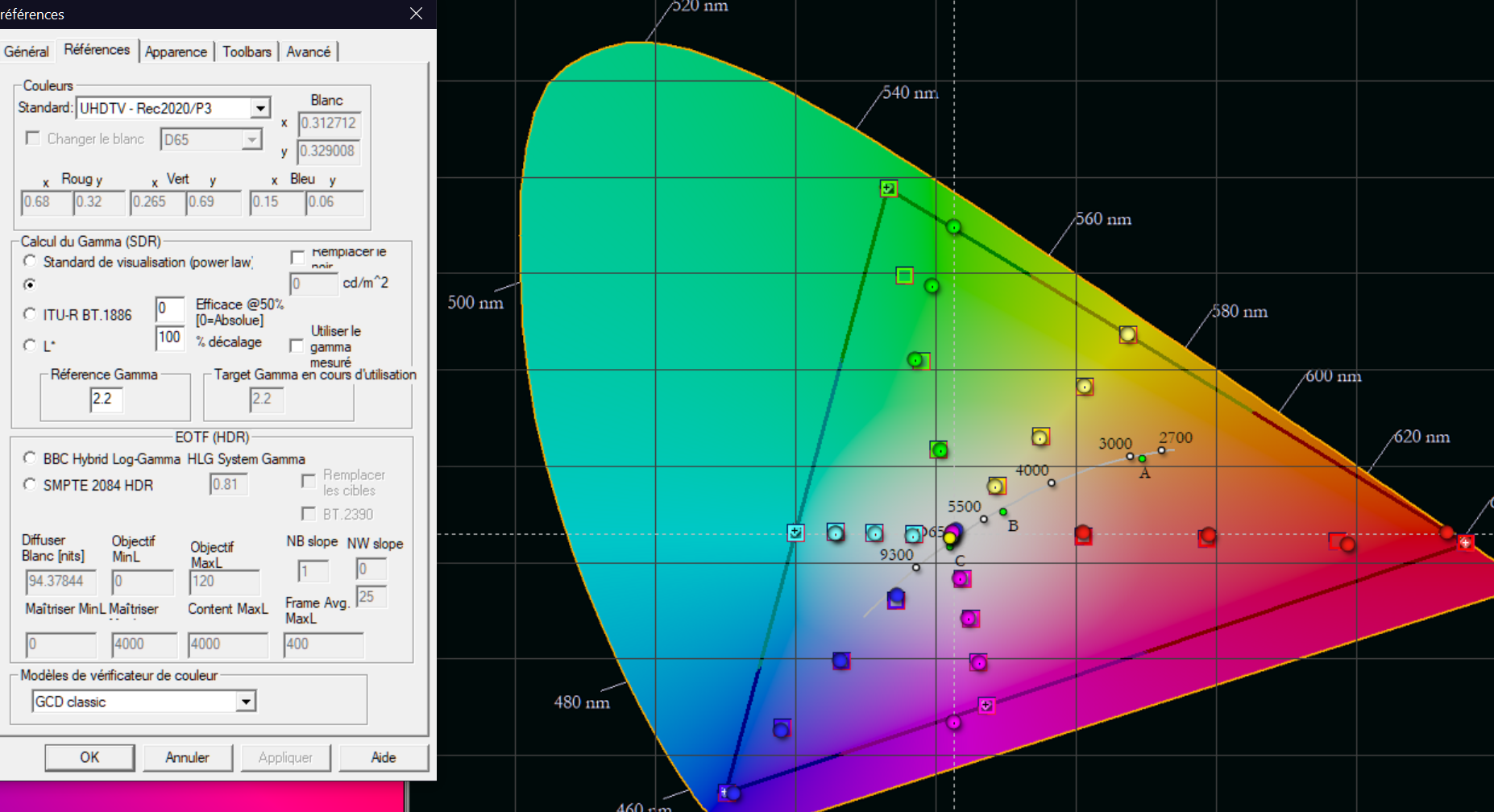Open the D65 white point dropdown
The width and height of the screenshot is (1494, 812).
coord(252,139)
